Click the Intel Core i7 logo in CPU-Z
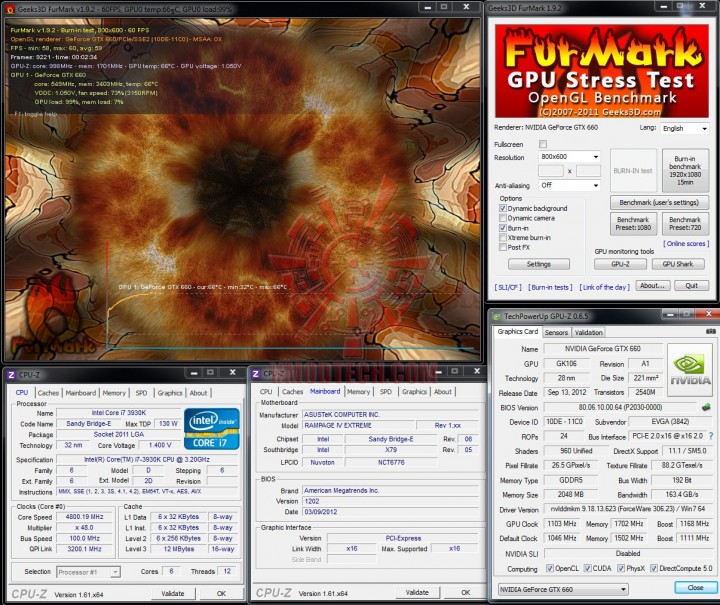This screenshot has width=720, height=605. pos(212,428)
